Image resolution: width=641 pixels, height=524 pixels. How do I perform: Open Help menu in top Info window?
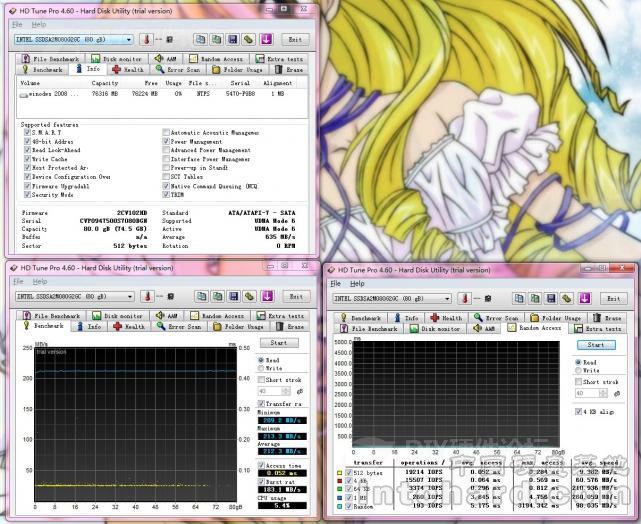pos(39,25)
